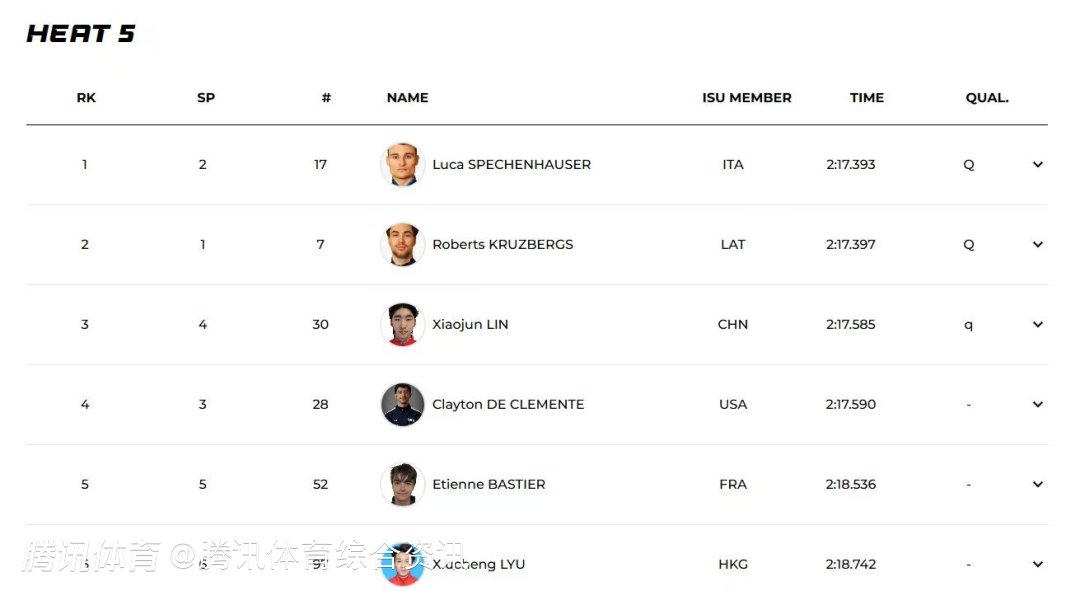Click the ISU MEMBER column header
Image resolution: width=1080 pixels, height=591 pixels.
(x=746, y=98)
